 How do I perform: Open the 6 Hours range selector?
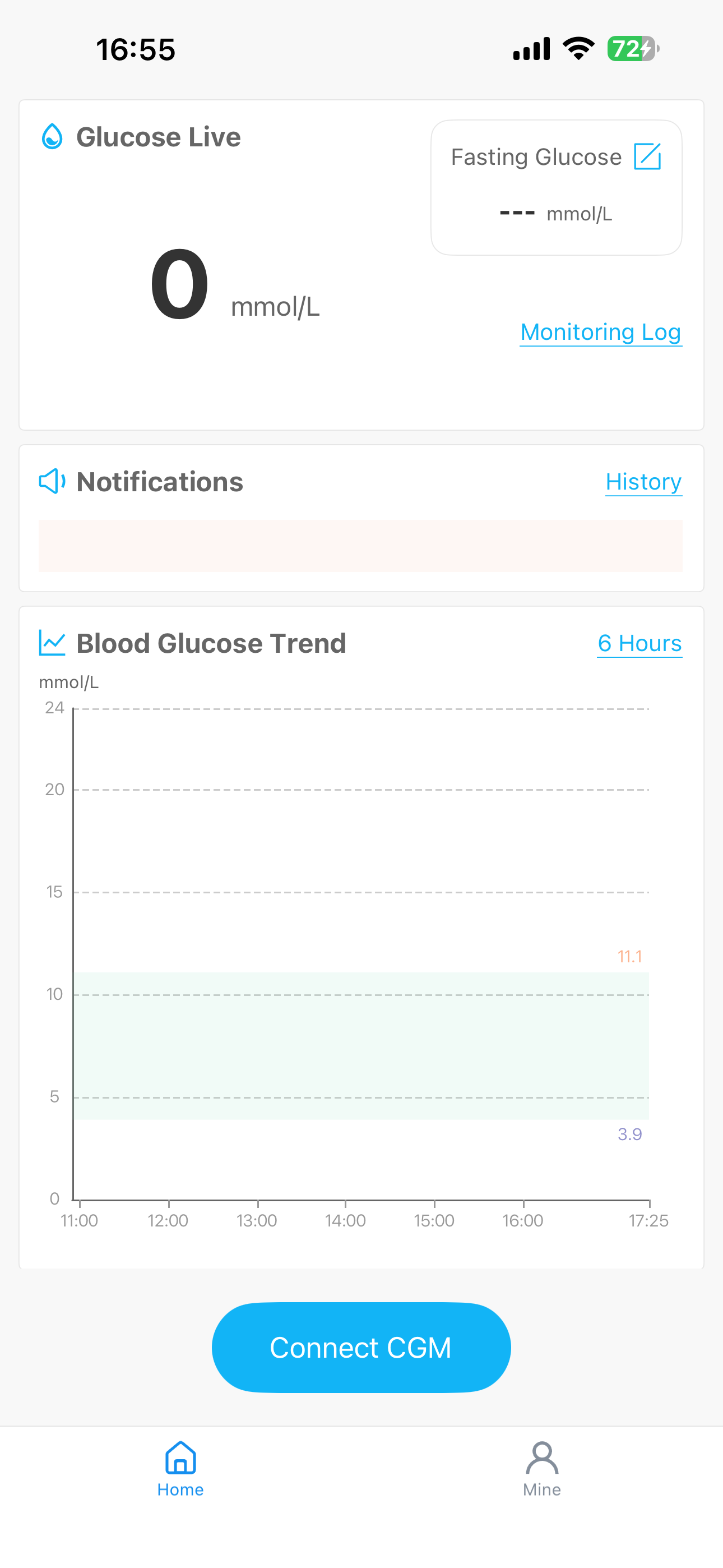coord(639,643)
